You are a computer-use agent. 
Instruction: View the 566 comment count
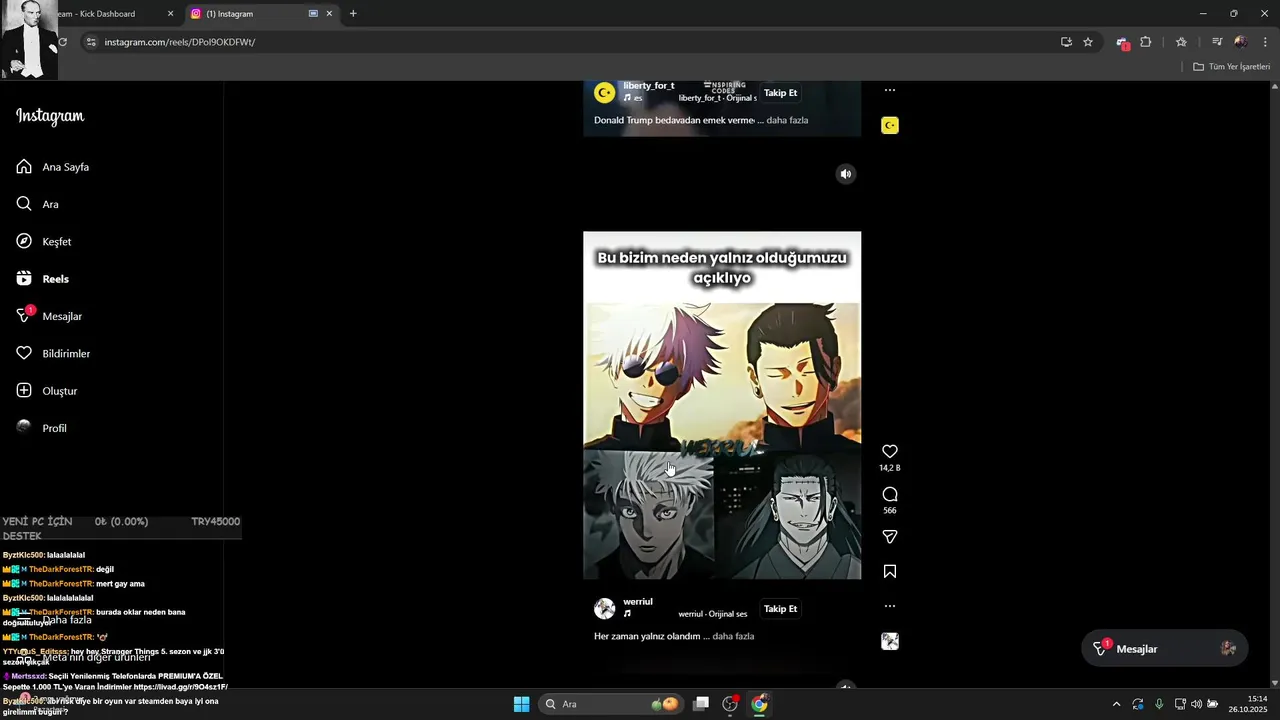pos(890,511)
